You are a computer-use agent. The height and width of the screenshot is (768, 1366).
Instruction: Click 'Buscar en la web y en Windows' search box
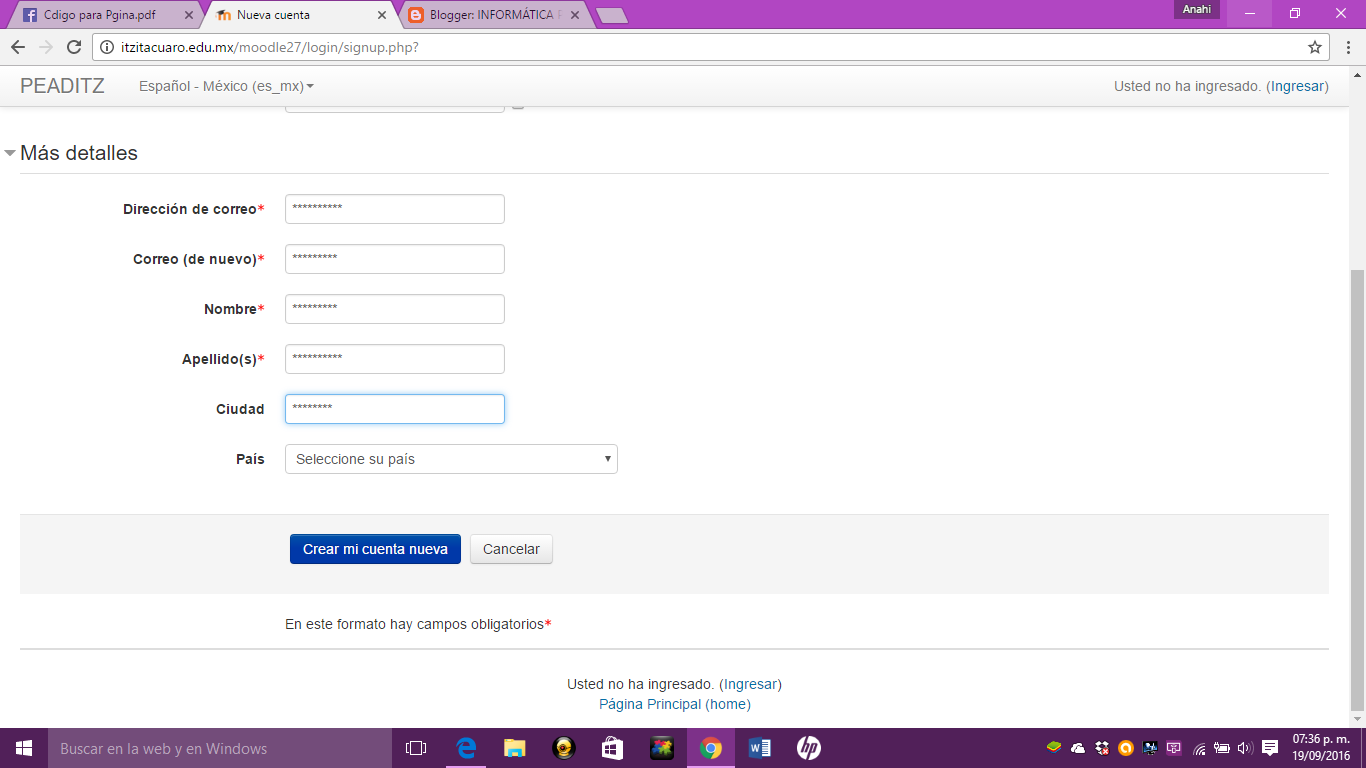220,748
